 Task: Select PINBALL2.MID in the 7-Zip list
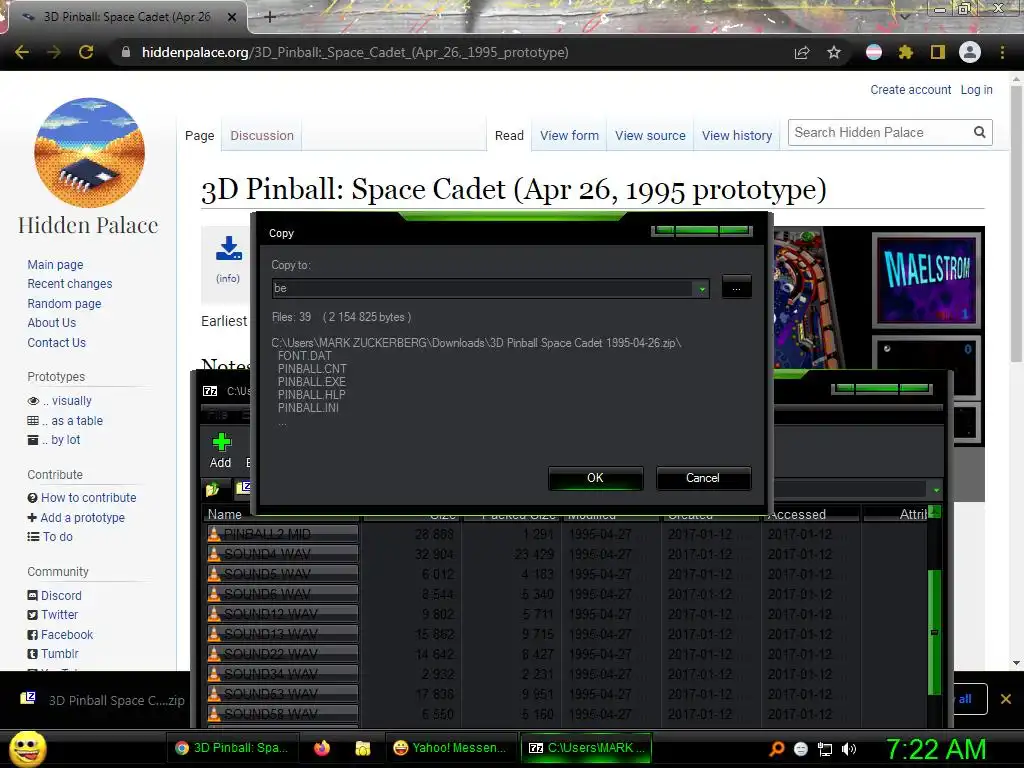(283, 534)
